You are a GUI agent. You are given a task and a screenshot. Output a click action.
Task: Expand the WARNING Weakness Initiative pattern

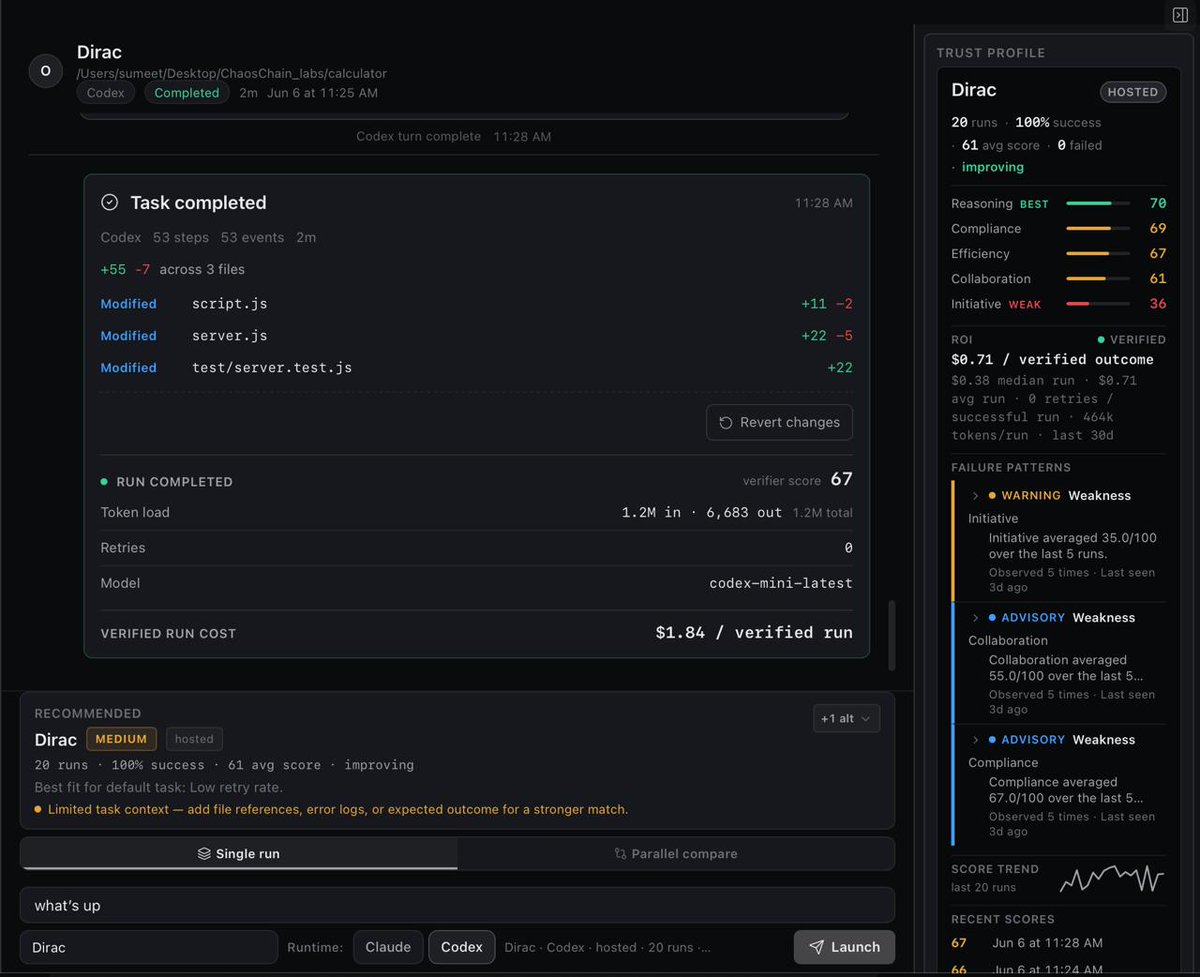[975, 495]
